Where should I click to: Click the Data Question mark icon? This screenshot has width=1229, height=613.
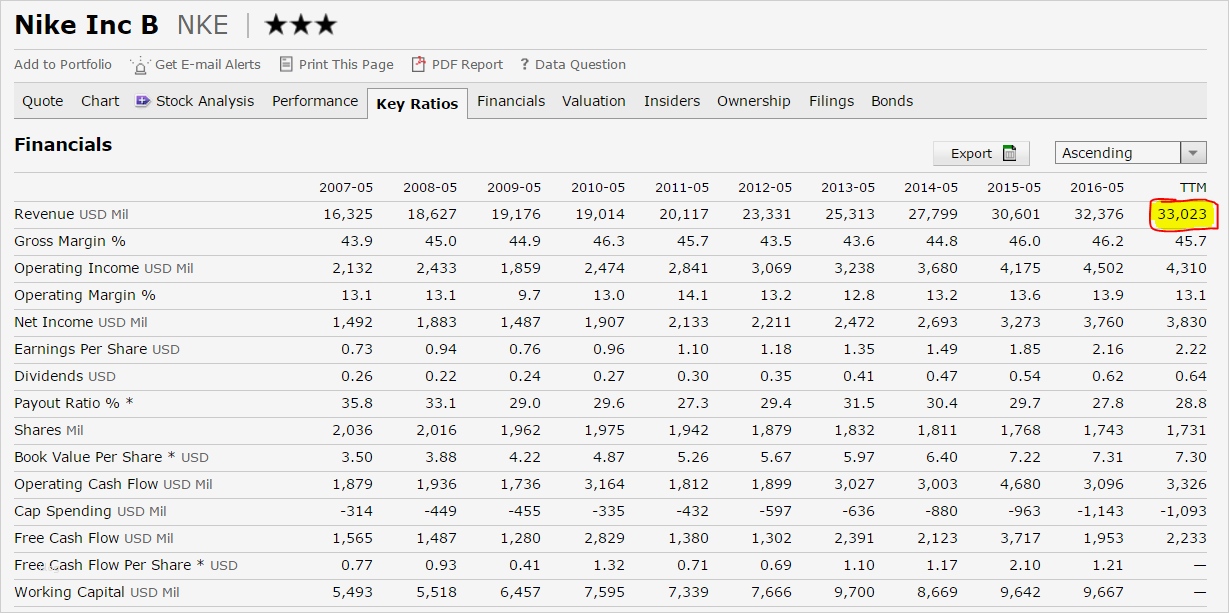tap(524, 65)
